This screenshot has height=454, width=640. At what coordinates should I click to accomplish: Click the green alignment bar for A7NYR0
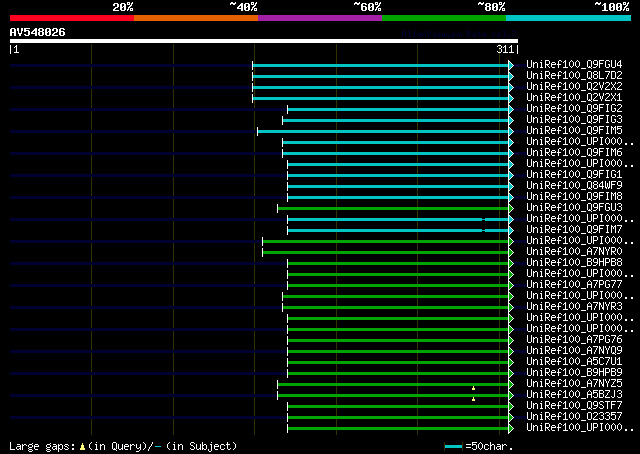(x=385, y=253)
